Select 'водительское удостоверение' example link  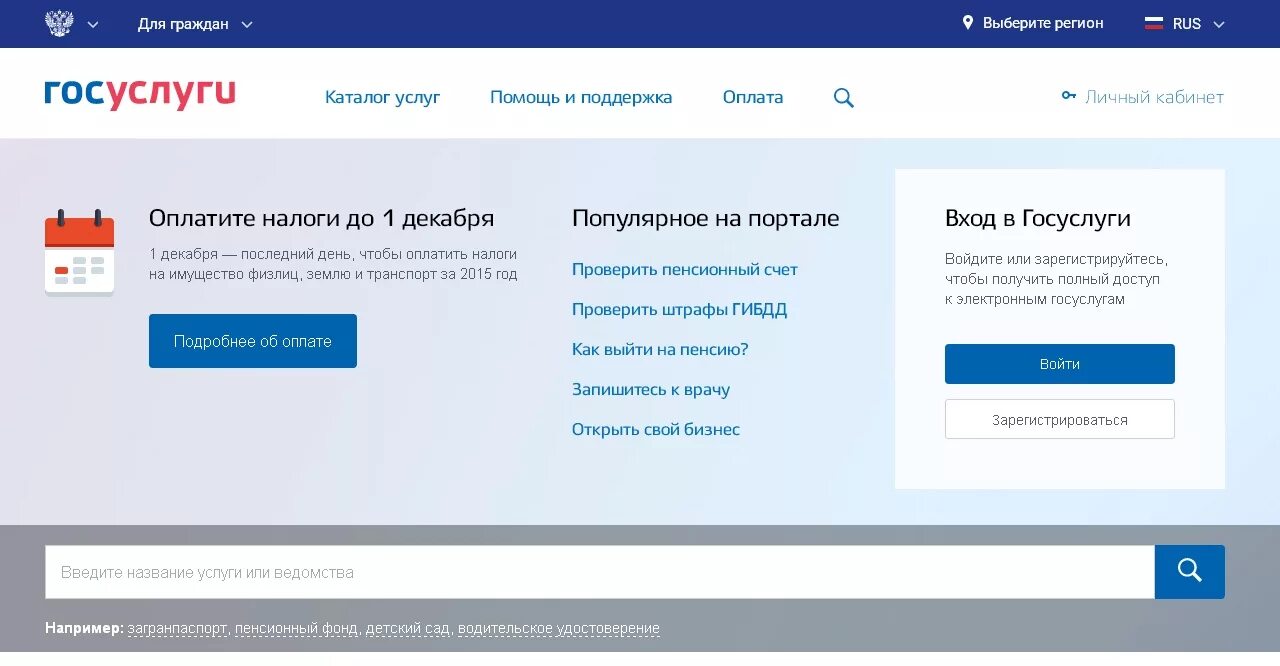tap(559, 629)
